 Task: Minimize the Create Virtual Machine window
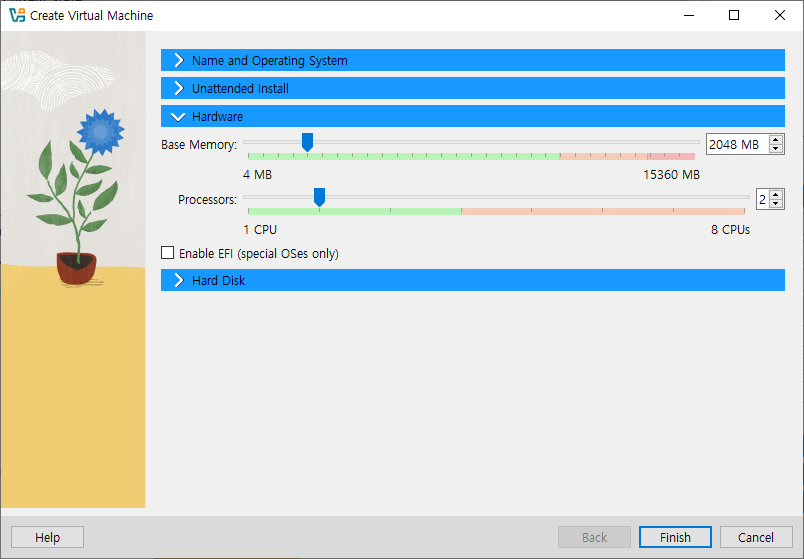(689, 15)
